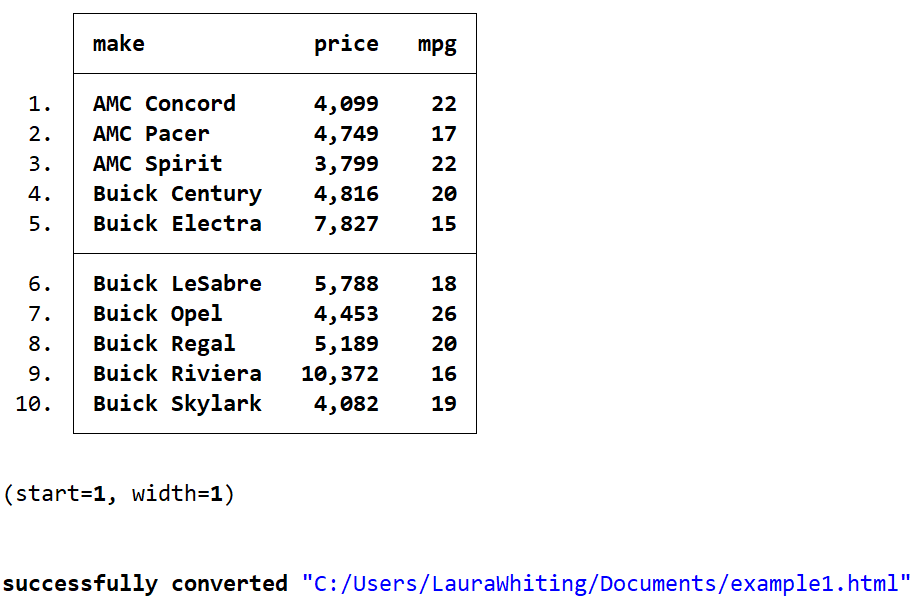Click the mpg value 18
Screen dimensions: 921x603
tap(444, 284)
